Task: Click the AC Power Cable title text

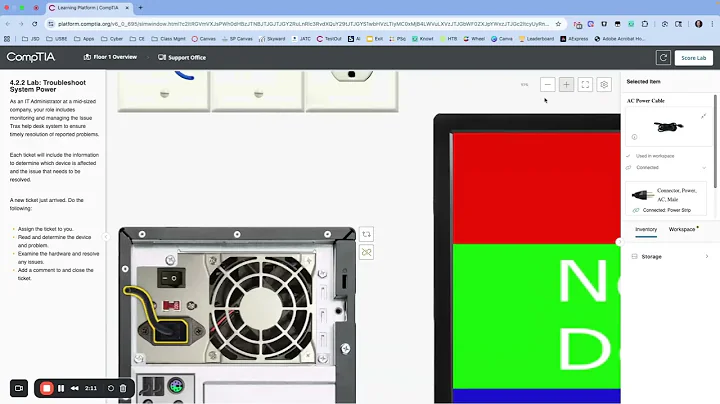Action: point(646,101)
